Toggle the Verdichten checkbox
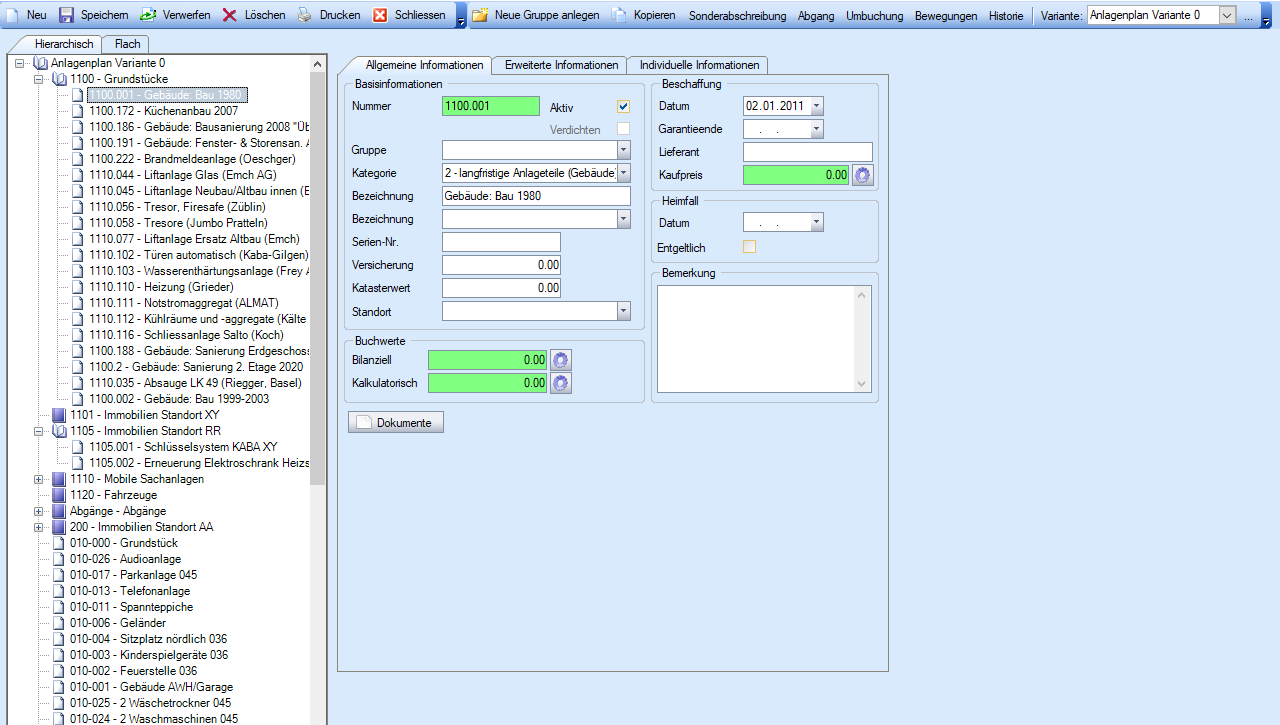 tap(623, 129)
